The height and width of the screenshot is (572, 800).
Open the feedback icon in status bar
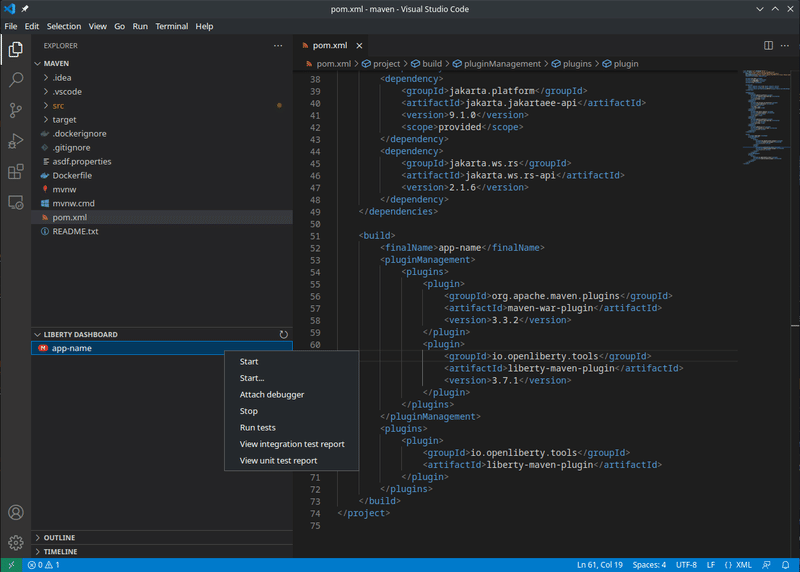tap(766, 565)
